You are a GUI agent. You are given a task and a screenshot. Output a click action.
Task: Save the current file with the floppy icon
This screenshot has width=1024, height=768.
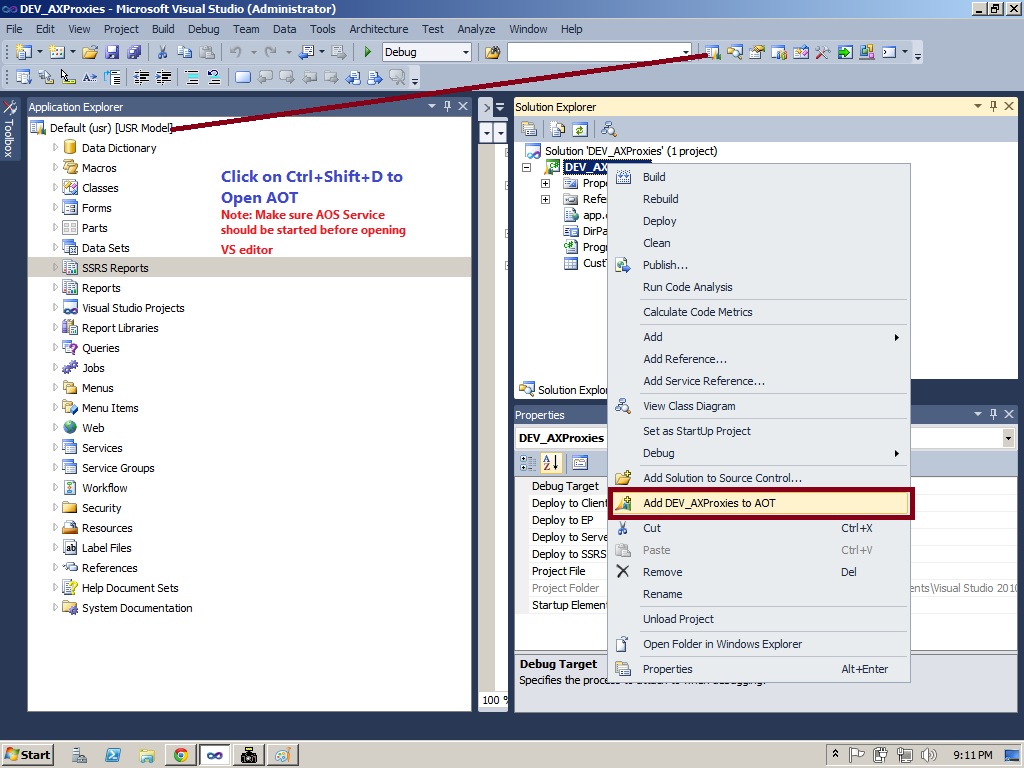click(112, 52)
